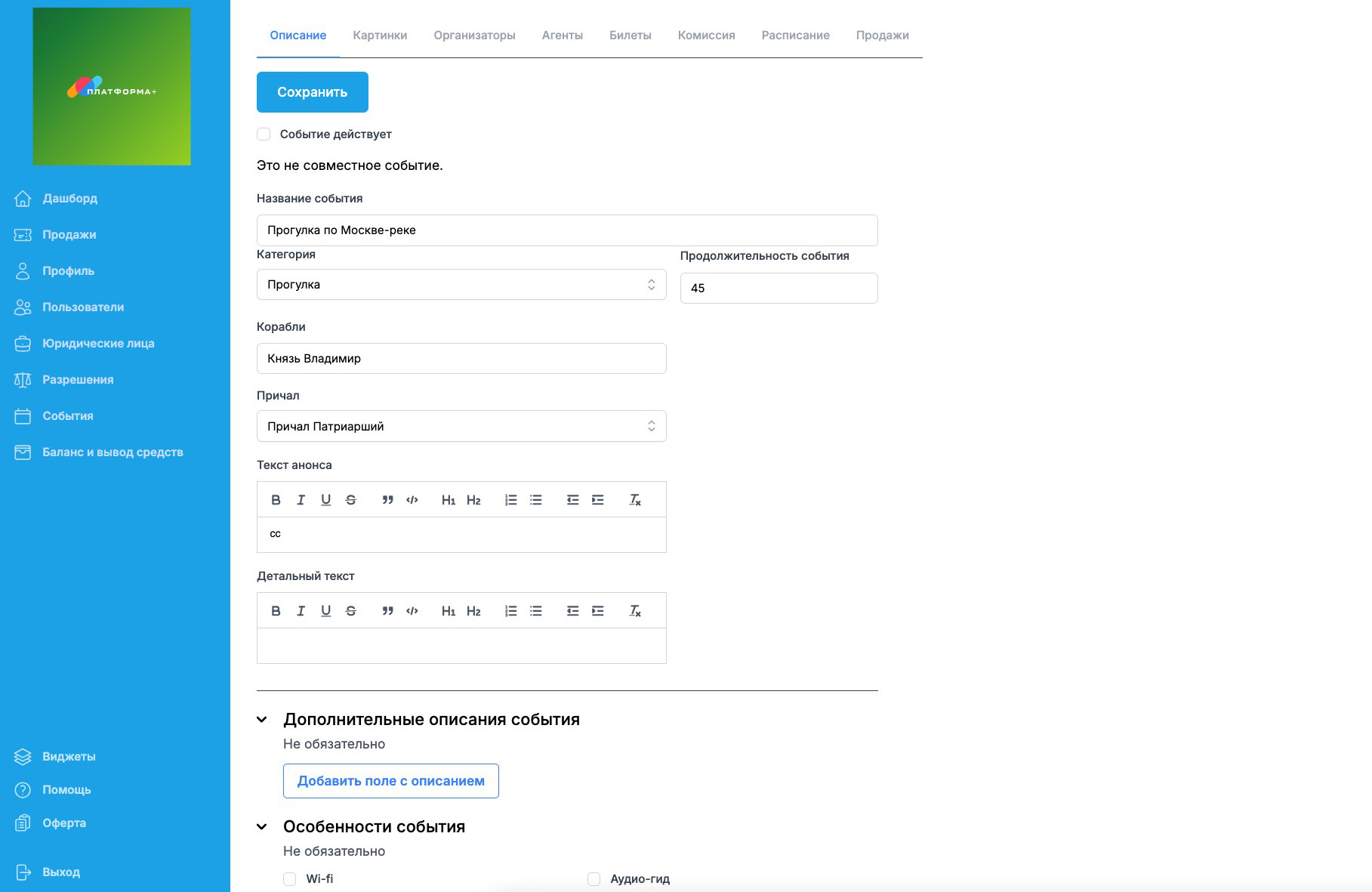Apply H1 heading in Детальный текст editor
Viewport: 1372px width, 892px height.
point(449,611)
